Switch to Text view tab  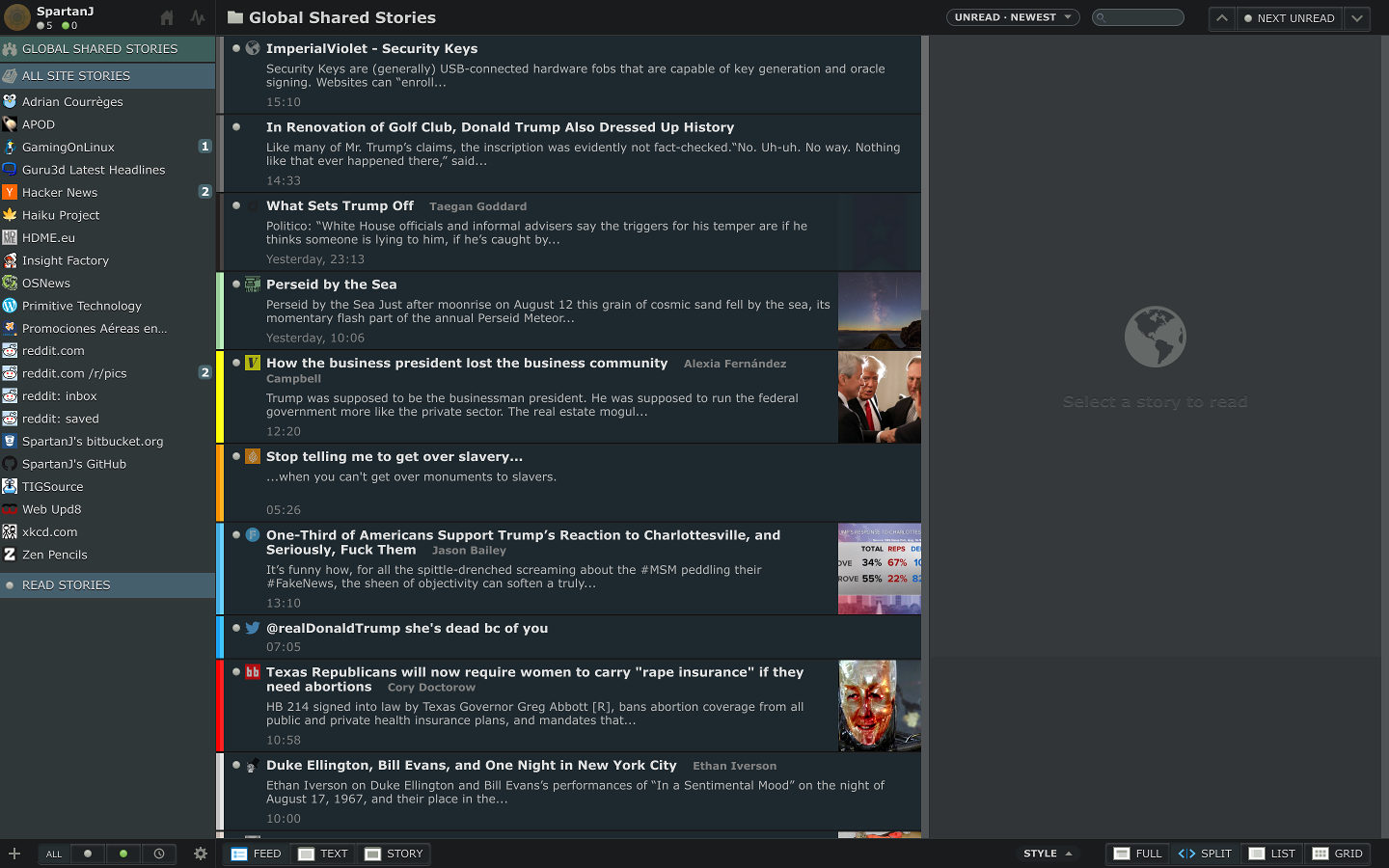pos(323,854)
